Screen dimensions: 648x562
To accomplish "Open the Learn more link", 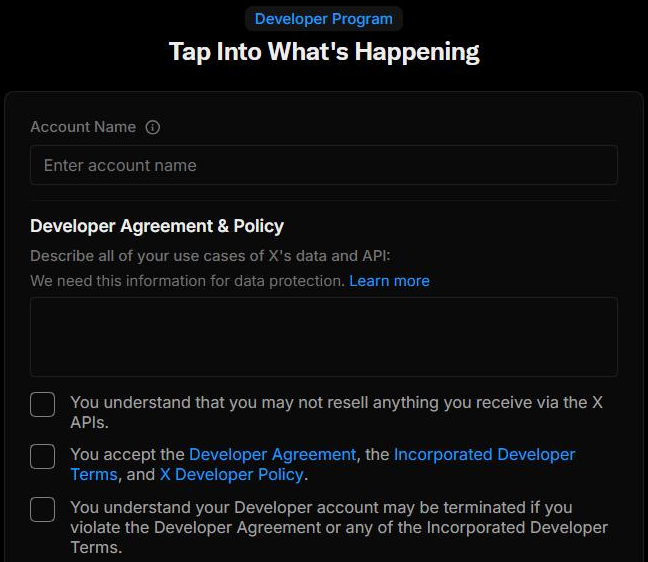I will [389, 281].
